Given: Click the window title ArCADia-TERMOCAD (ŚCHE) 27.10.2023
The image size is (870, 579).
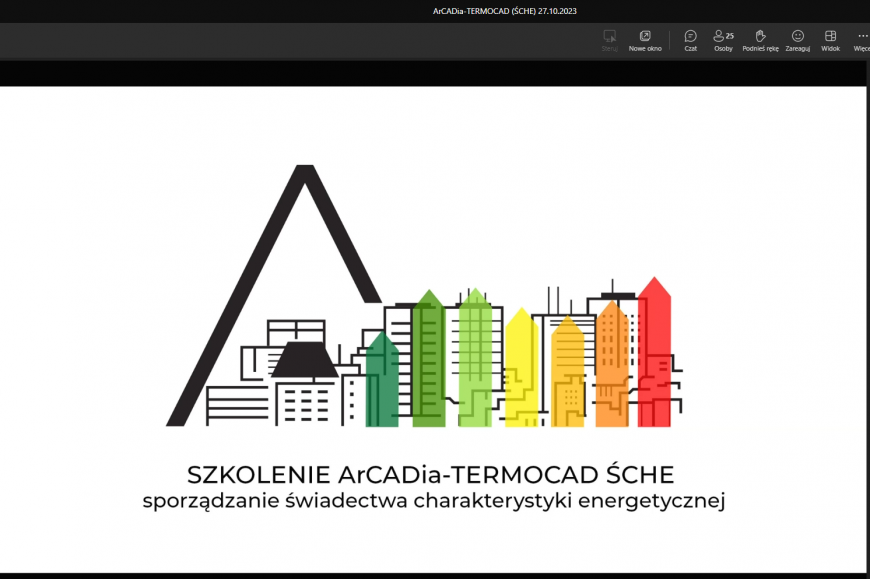Looking at the screenshot, I should click(504, 11).
